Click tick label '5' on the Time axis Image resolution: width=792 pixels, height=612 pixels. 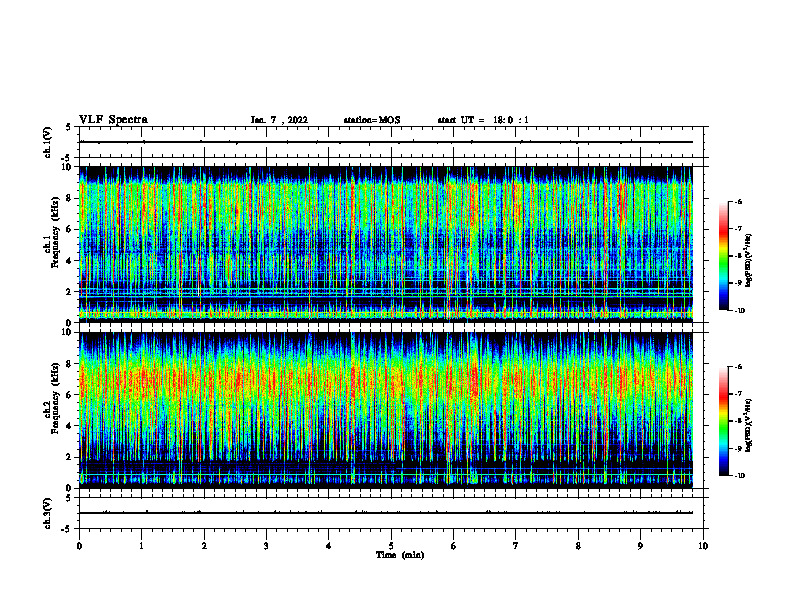391,546
